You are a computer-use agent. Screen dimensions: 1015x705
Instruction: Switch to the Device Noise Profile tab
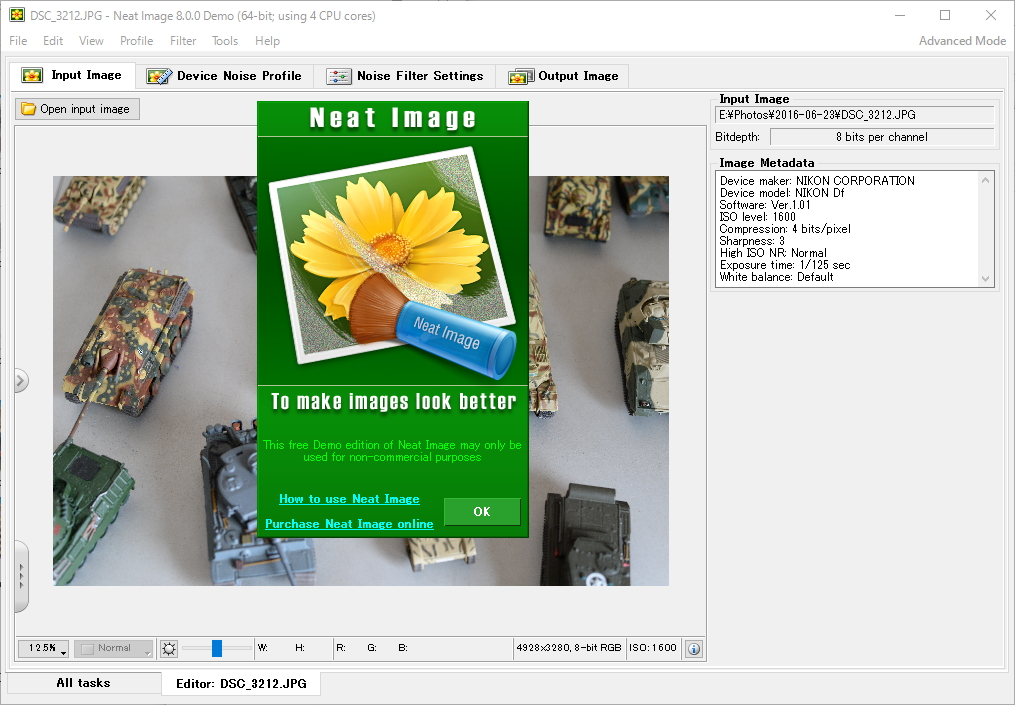[x=225, y=76]
